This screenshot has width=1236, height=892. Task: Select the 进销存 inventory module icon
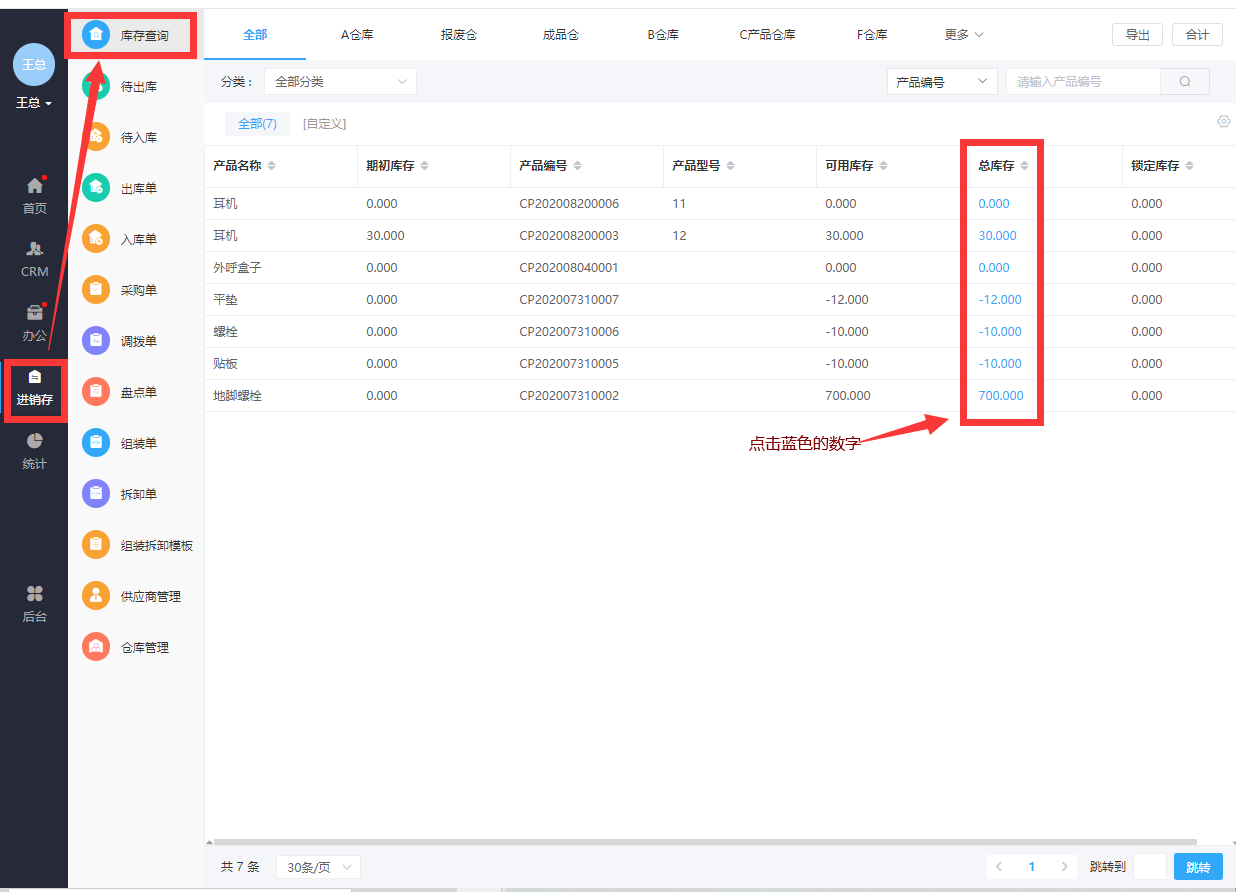point(35,377)
